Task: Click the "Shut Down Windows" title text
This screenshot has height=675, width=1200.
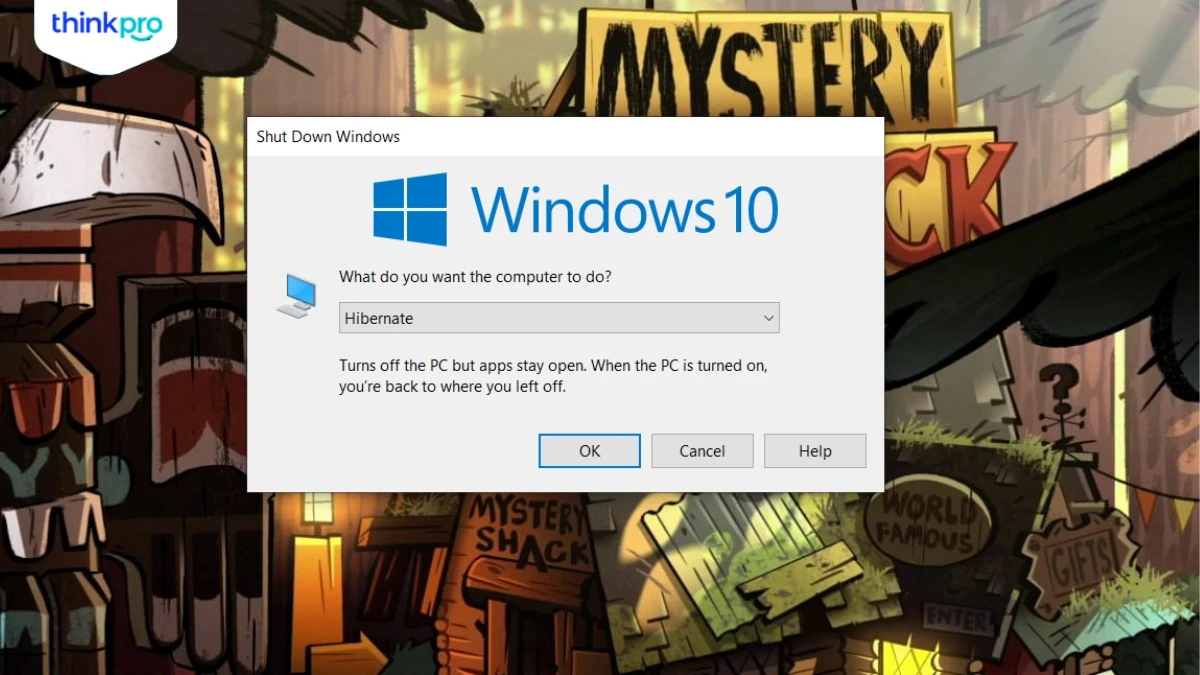Action: pos(328,137)
